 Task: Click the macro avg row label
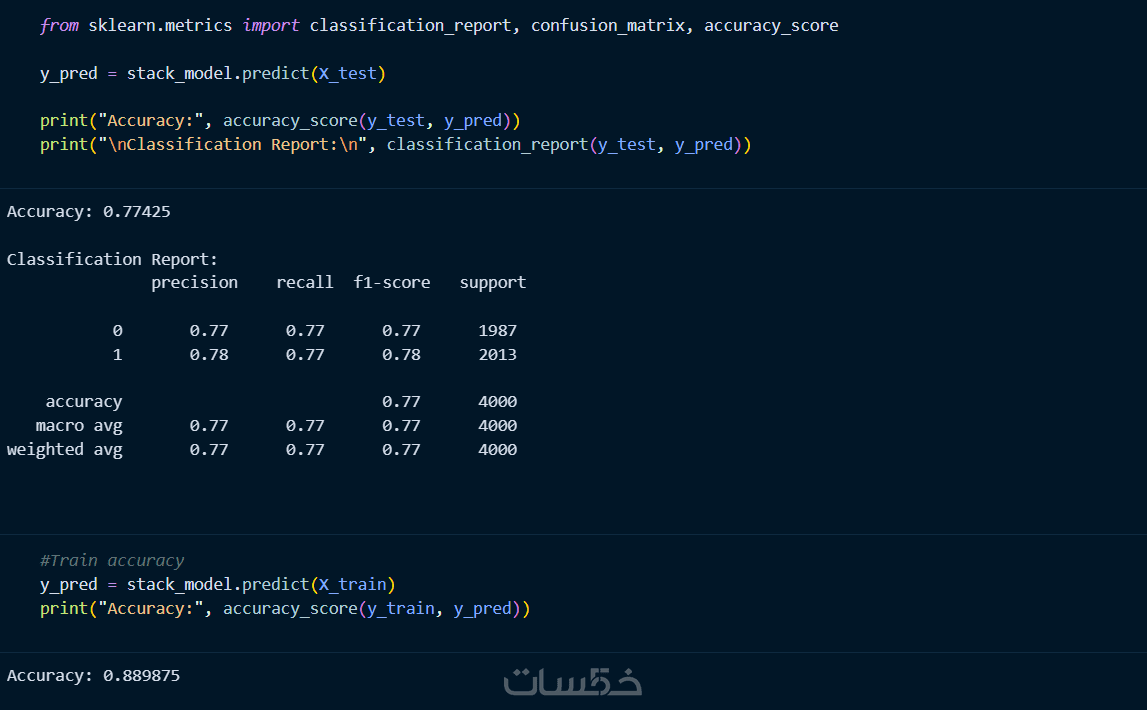tap(79, 425)
